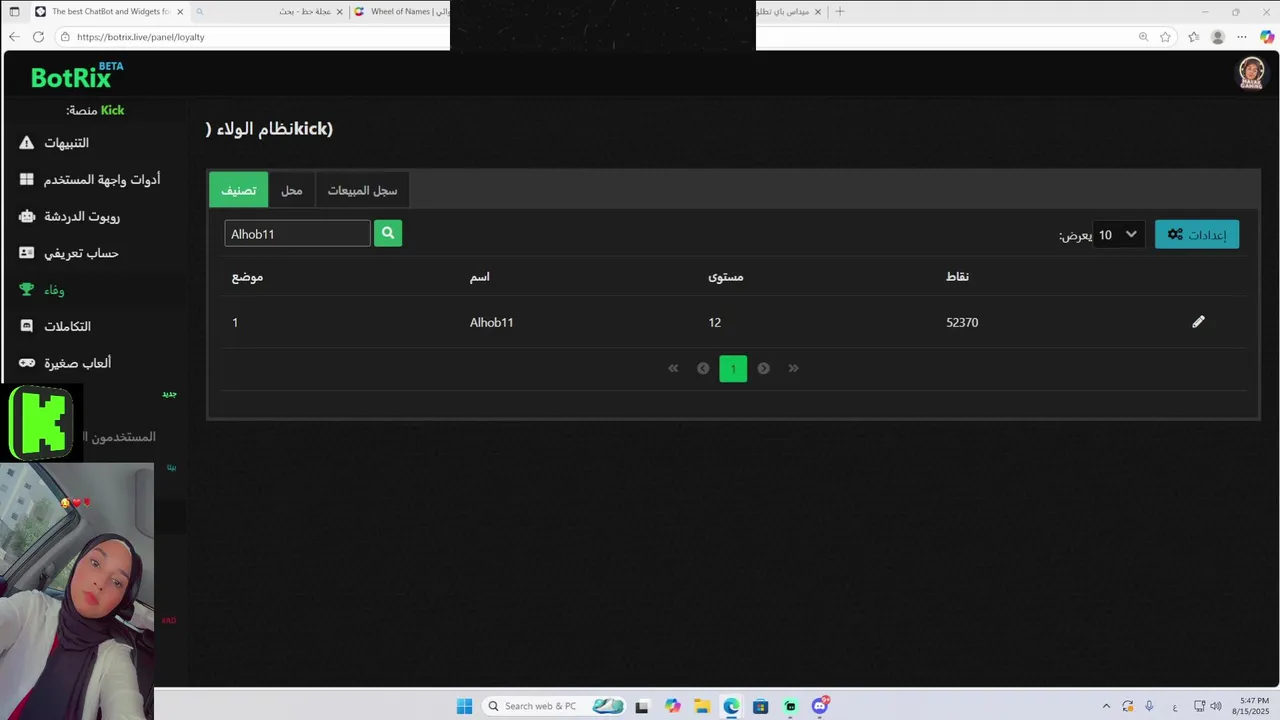
Task: Open ألعاب صغيرة mini games section
Action: pos(65,363)
